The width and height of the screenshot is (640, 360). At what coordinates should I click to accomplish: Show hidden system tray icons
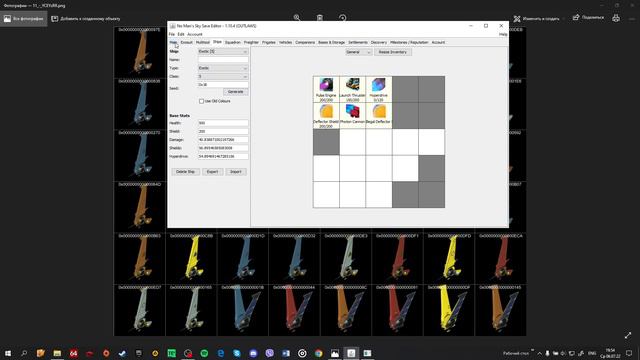click(540, 353)
